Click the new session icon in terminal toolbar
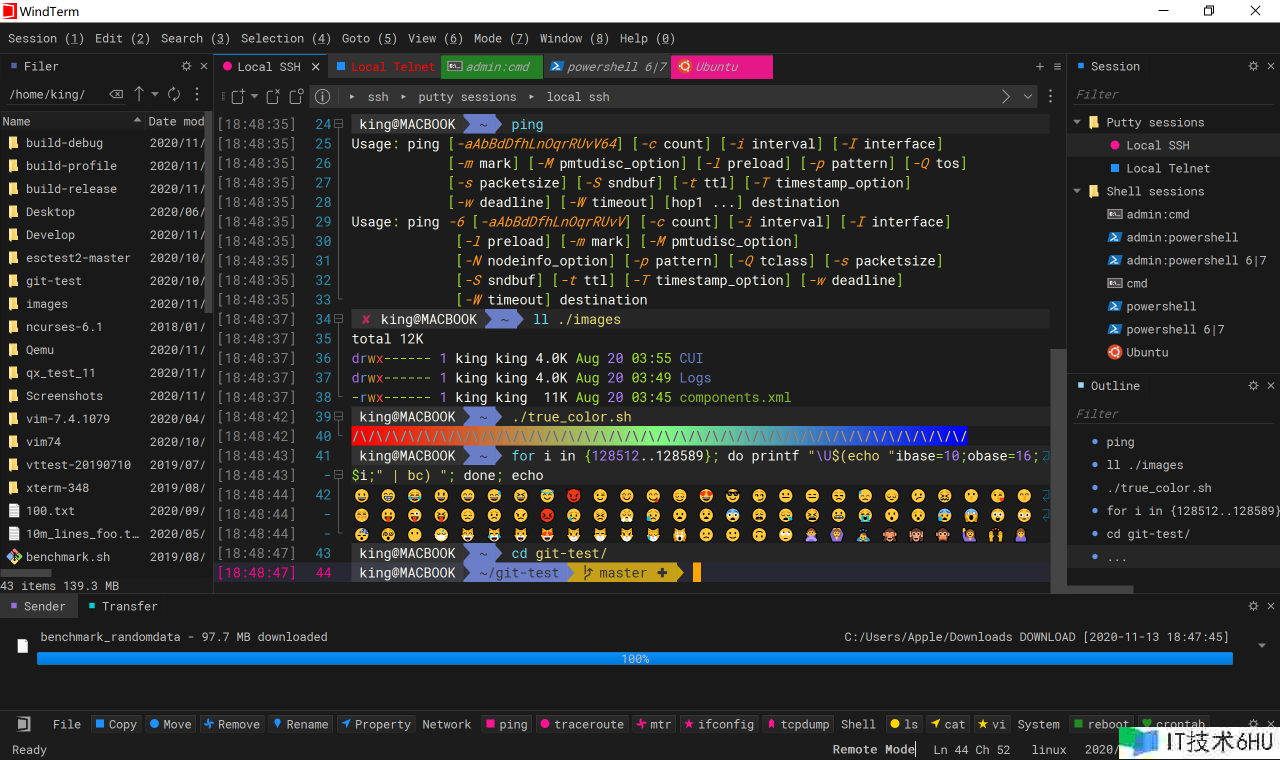The height and width of the screenshot is (760, 1280). pos(238,97)
